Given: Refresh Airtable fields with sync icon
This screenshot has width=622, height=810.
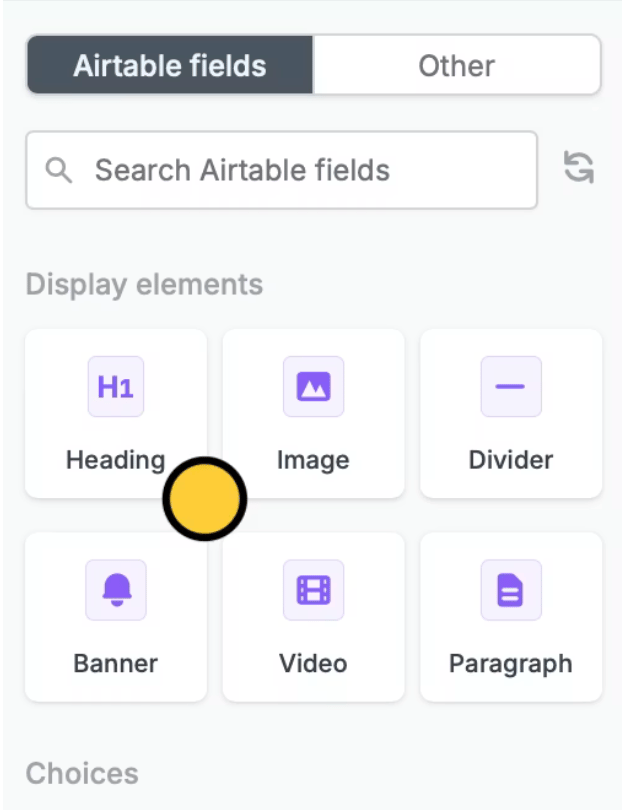Looking at the screenshot, I should (x=579, y=167).
